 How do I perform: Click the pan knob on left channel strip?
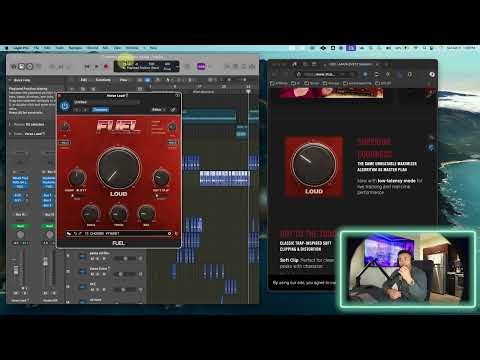pyautogui.click(x=20, y=235)
